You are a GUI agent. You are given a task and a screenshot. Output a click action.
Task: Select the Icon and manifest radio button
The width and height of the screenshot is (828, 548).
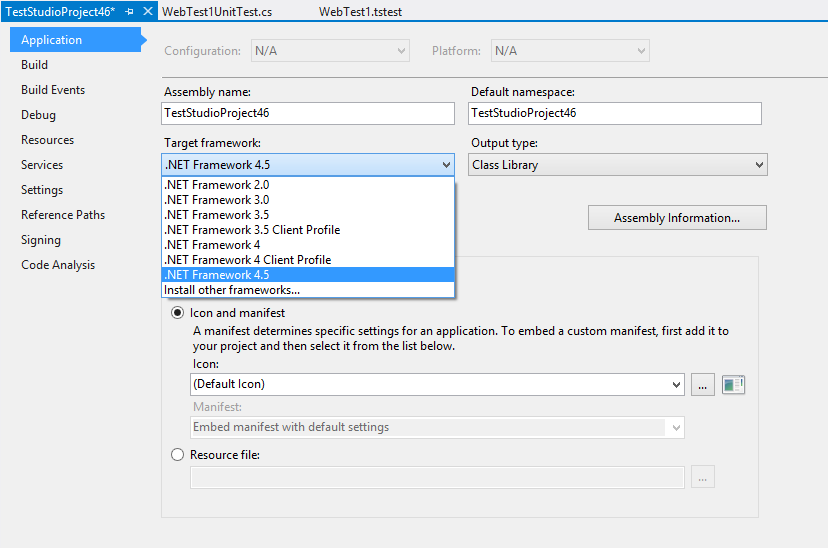(x=177, y=313)
